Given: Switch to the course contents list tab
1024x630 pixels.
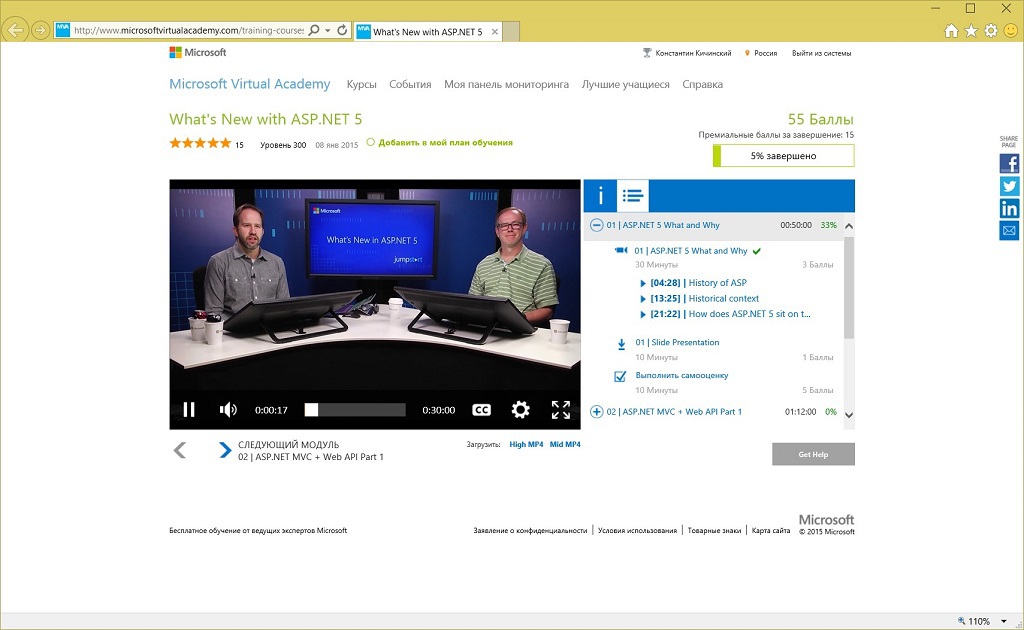Looking at the screenshot, I should tap(633, 195).
